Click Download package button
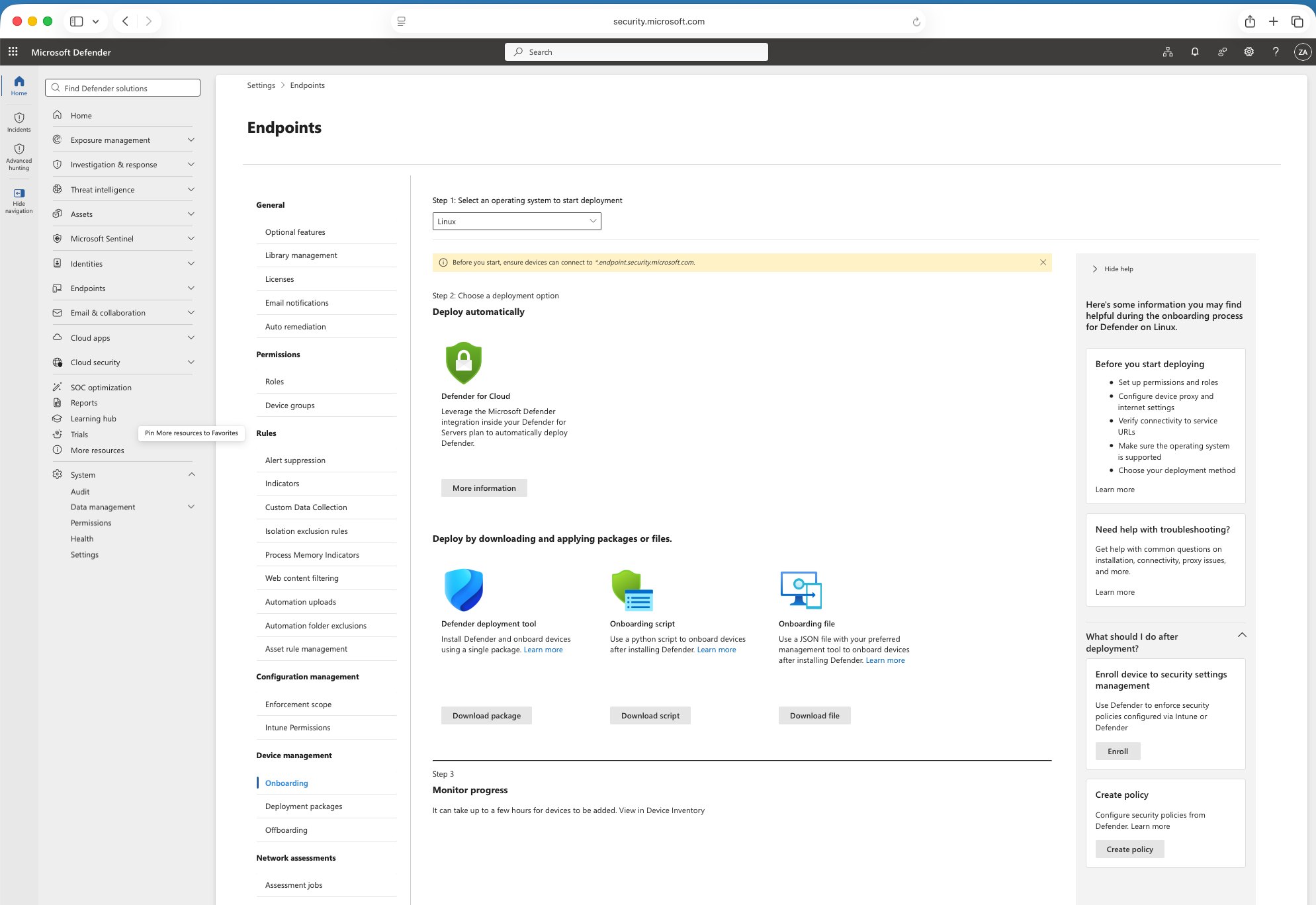Viewport: 1316px width, 905px height. pos(486,716)
